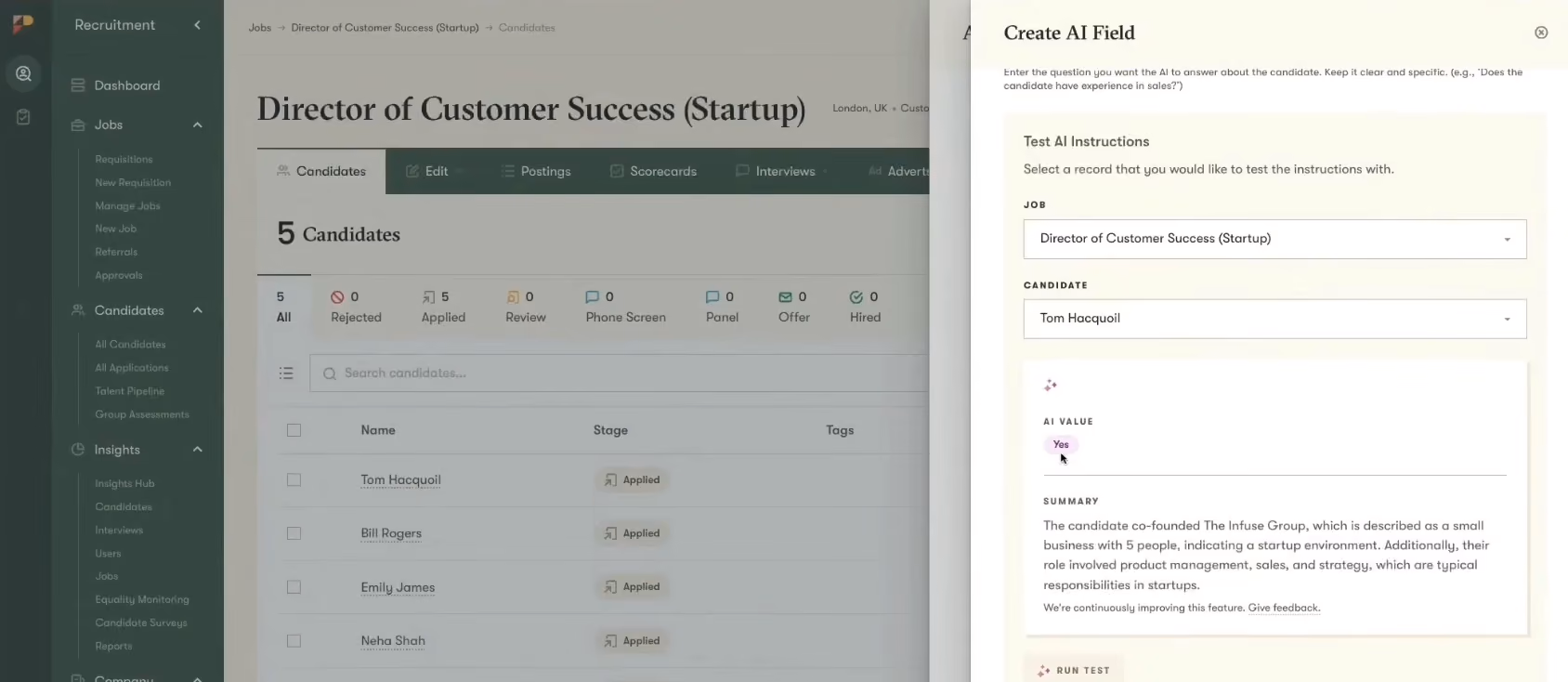The height and width of the screenshot is (682, 1568).
Task: Click Applied badge for Tom Hacquoil
Action: 632,480
